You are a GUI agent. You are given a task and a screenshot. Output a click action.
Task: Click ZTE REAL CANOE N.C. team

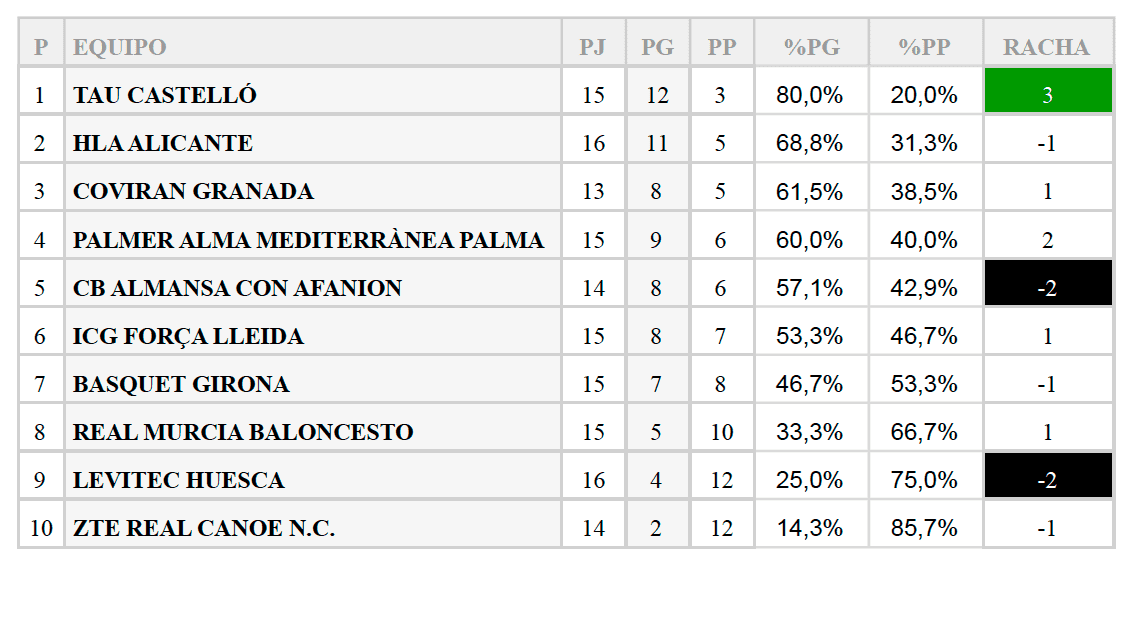click(204, 528)
